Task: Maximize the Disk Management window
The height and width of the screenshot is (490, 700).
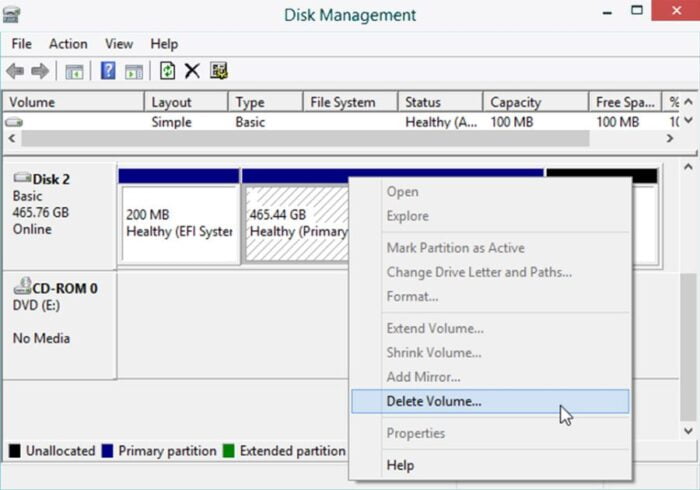Action: [x=637, y=11]
